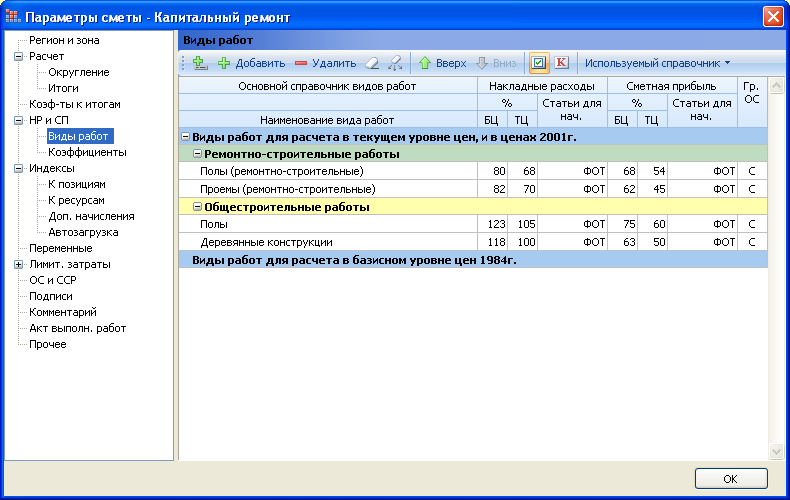Image resolution: width=790 pixels, height=500 pixels.
Task: Open ОС и ССР section
Action: pos(52,280)
